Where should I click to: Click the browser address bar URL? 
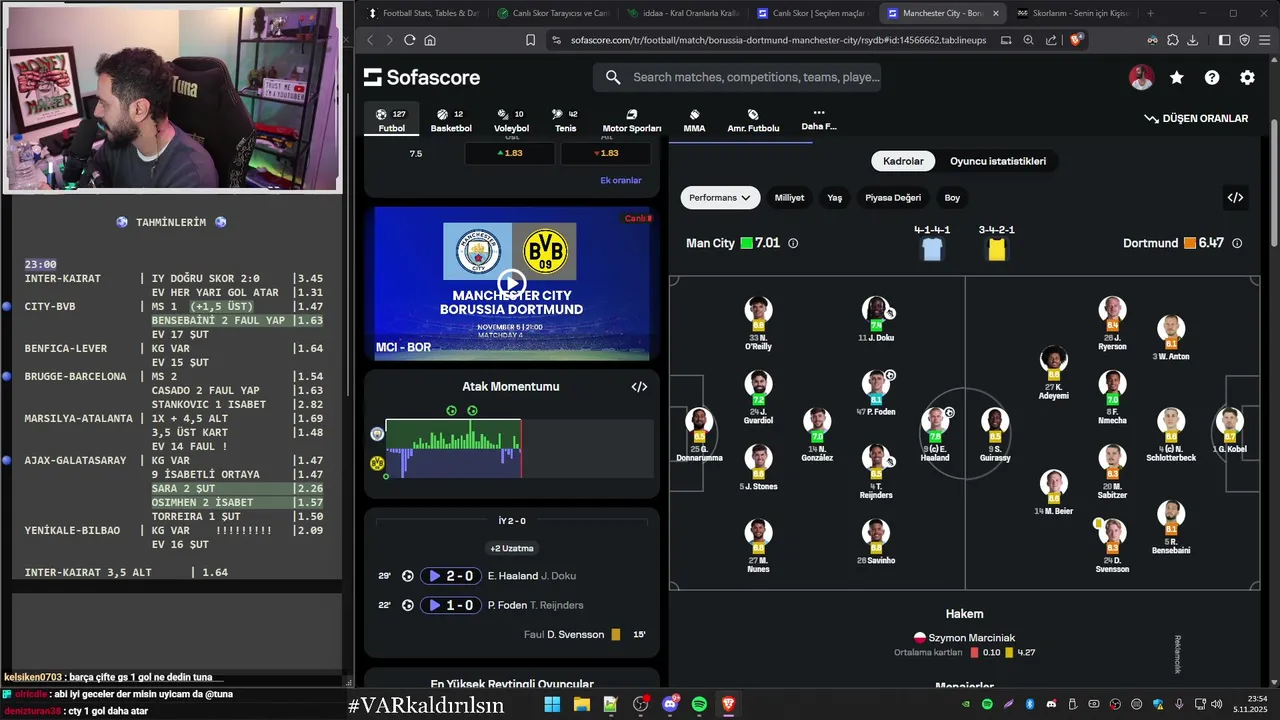click(x=778, y=40)
